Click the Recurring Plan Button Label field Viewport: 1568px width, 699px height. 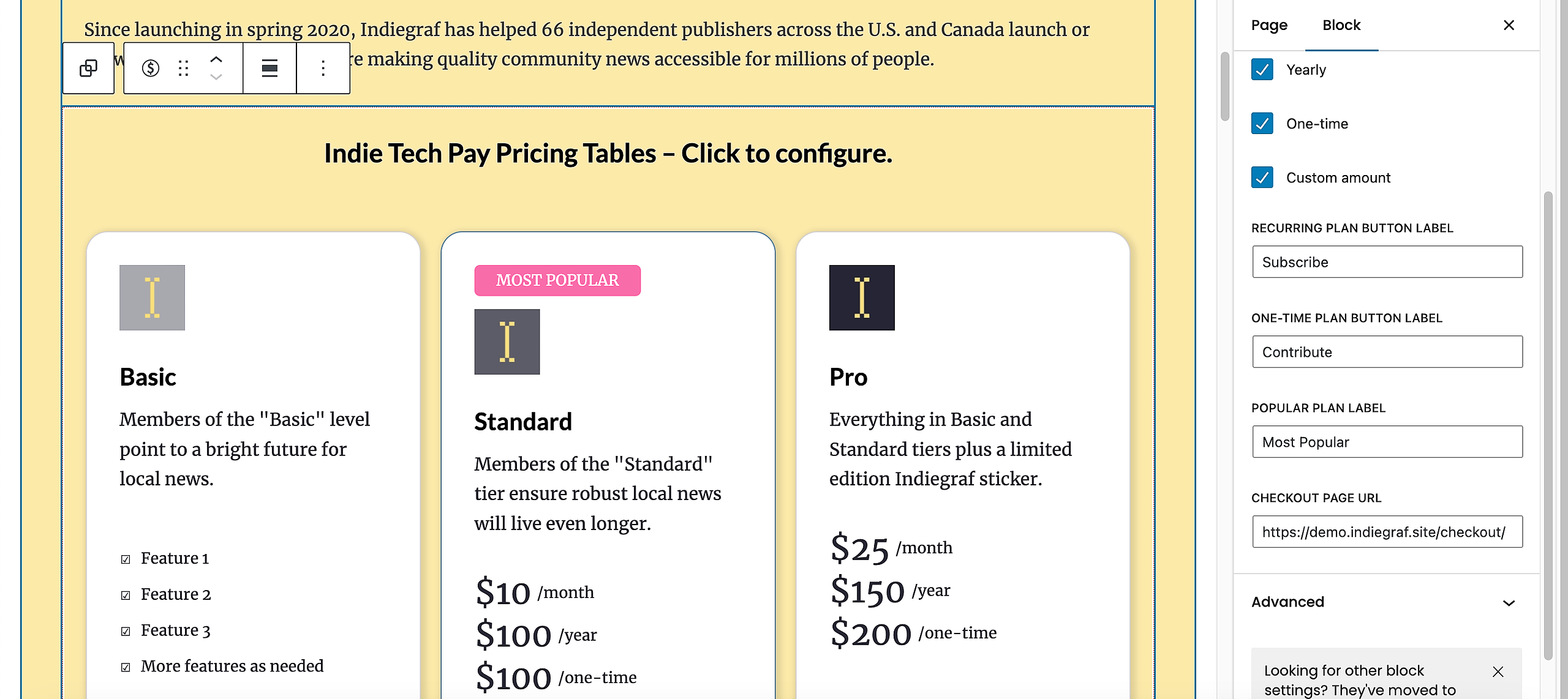pyautogui.click(x=1387, y=262)
